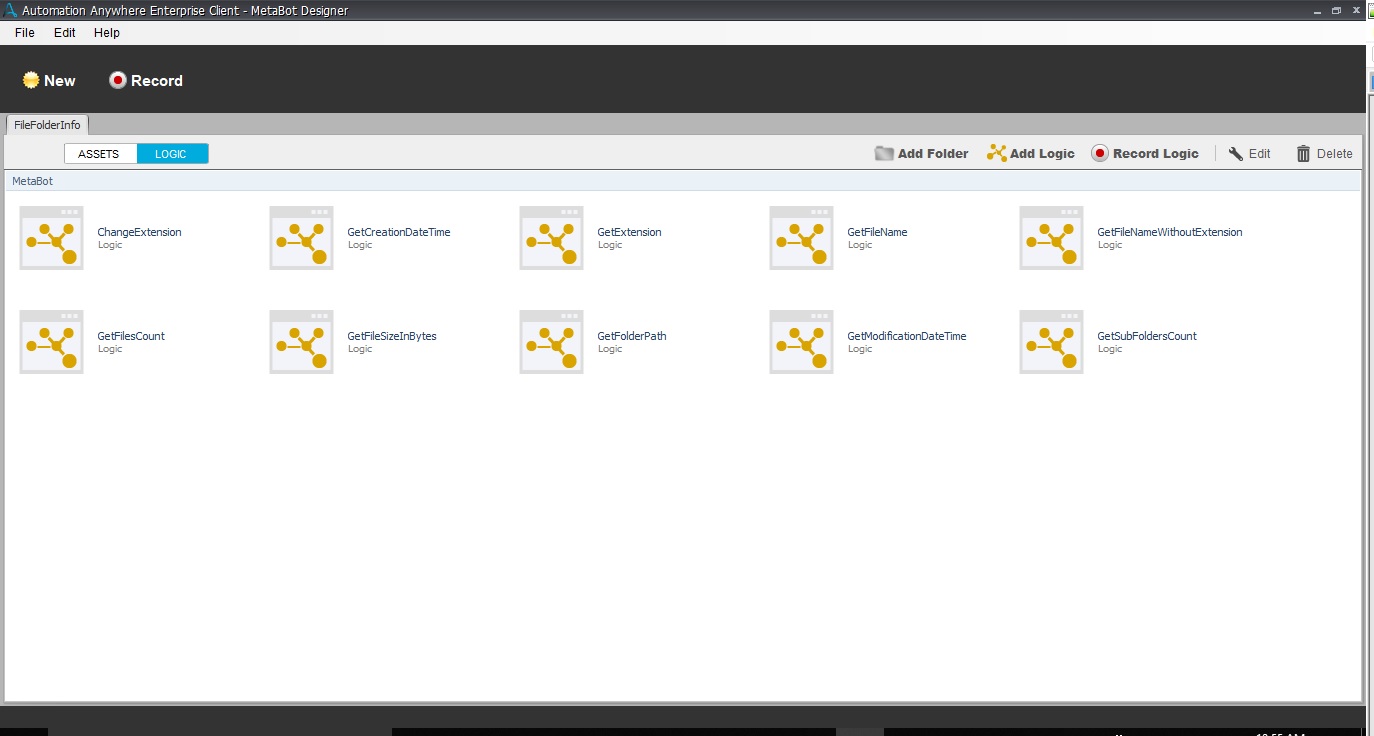Click the GetFileName logic icon
The width and height of the screenshot is (1374, 736).
(x=801, y=238)
